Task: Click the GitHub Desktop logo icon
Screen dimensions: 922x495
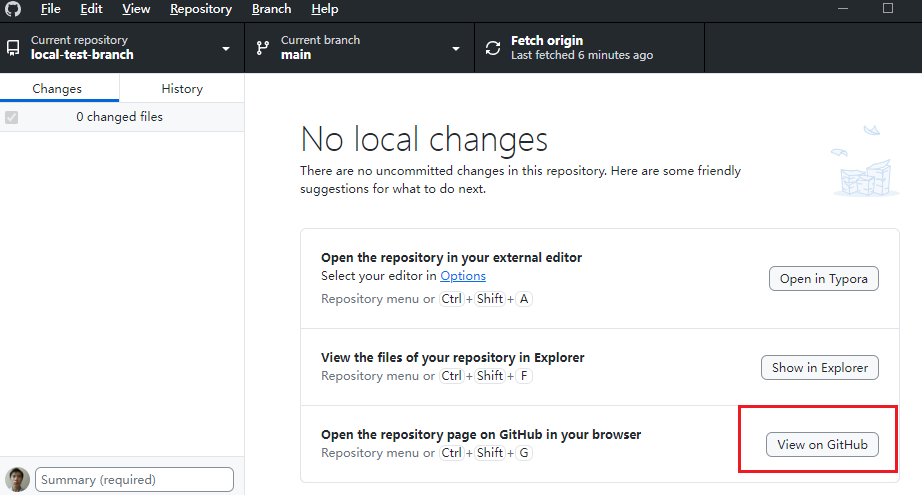Action: 13,8
